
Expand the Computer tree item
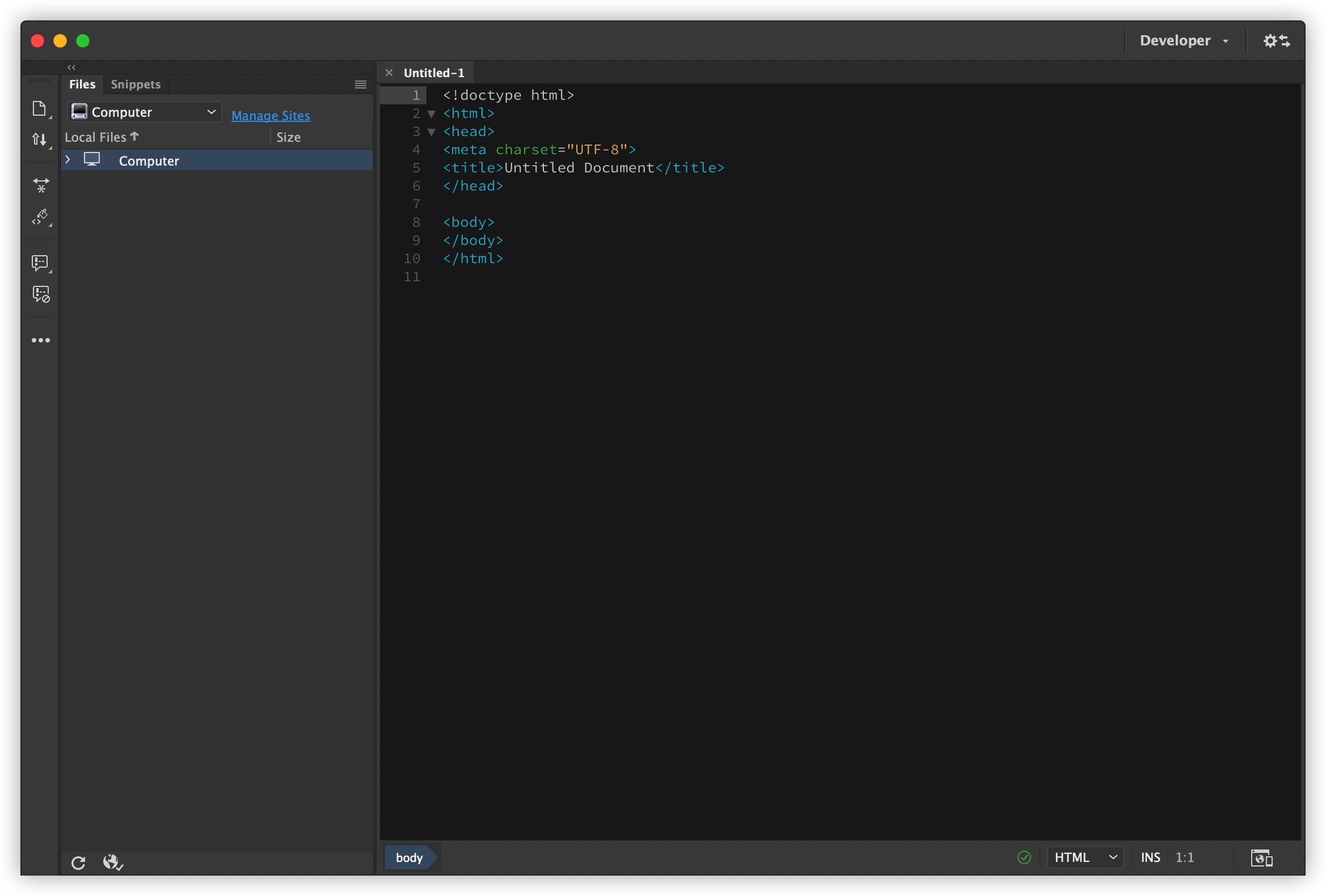click(x=68, y=160)
